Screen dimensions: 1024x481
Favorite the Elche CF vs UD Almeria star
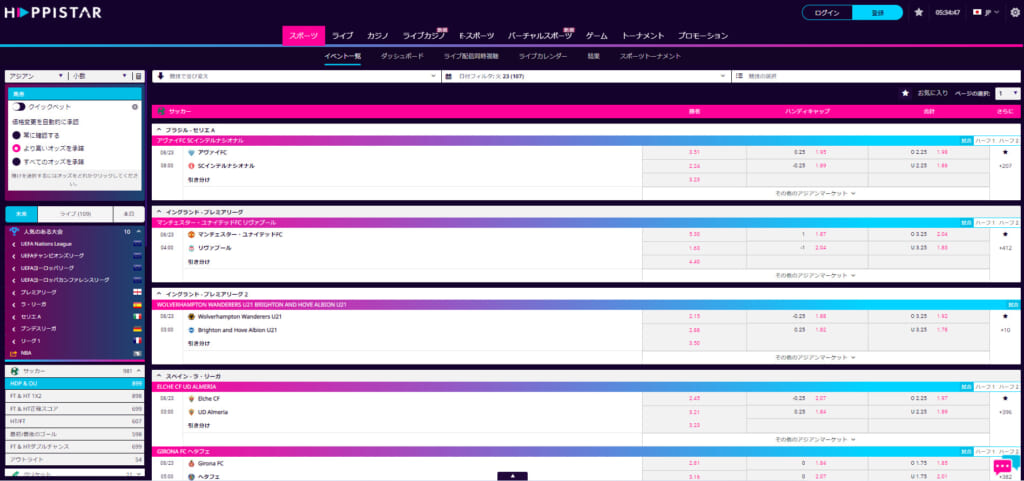tap(1005, 398)
